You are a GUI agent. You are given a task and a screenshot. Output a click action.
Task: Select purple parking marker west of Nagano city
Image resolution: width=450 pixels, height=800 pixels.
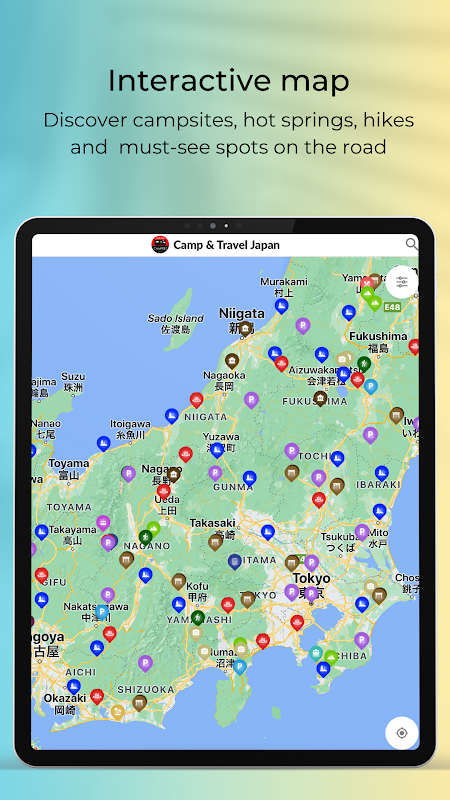129,473
